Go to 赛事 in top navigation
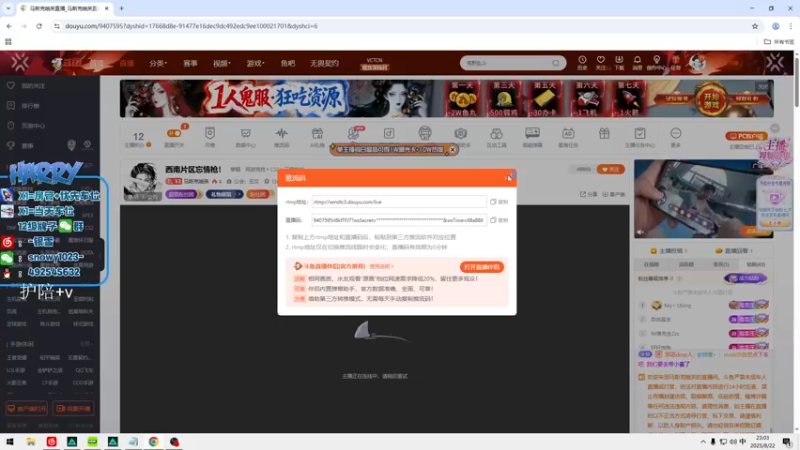The height and width of the screenshot is (450, 800). point(190,63)
